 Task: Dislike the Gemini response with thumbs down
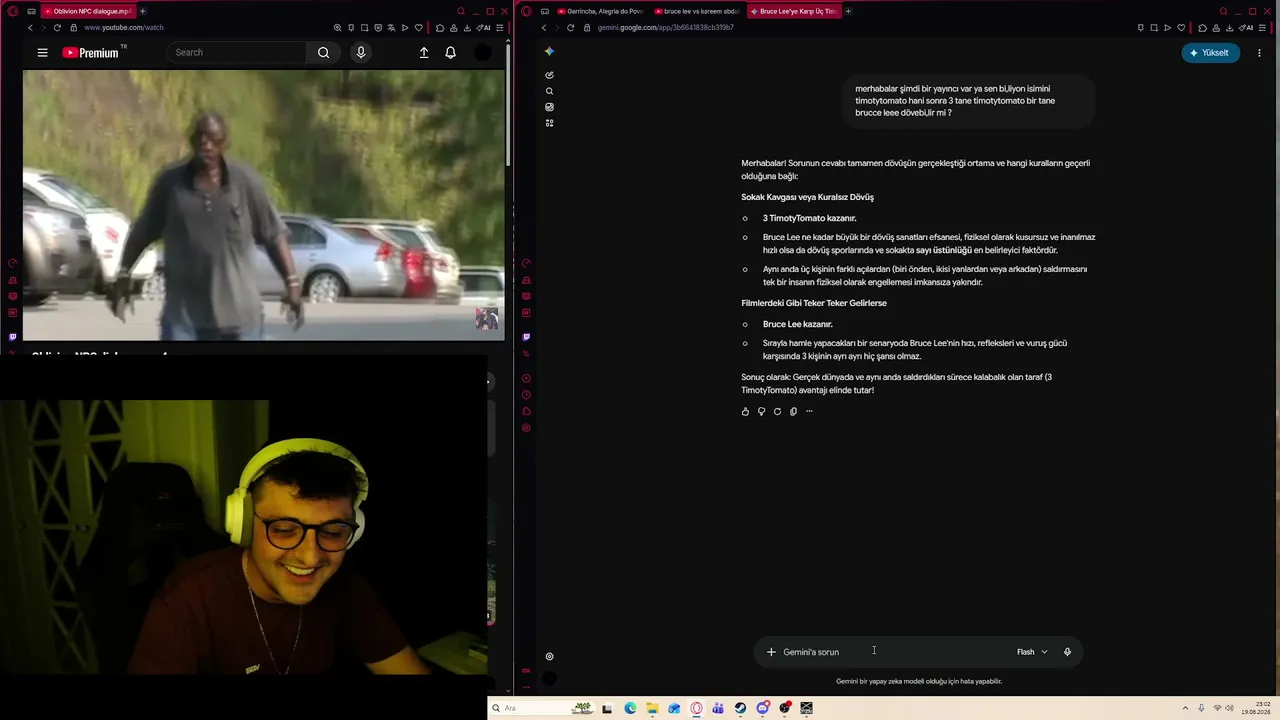point(761,412)
